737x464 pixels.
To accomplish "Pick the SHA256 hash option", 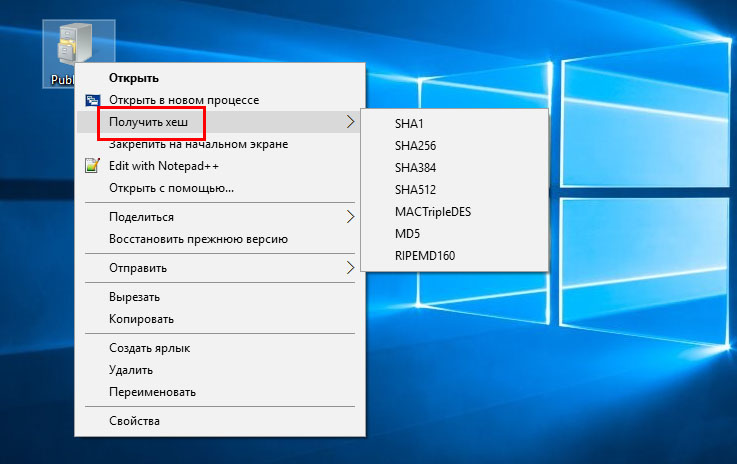I will [x=416, y=146].
